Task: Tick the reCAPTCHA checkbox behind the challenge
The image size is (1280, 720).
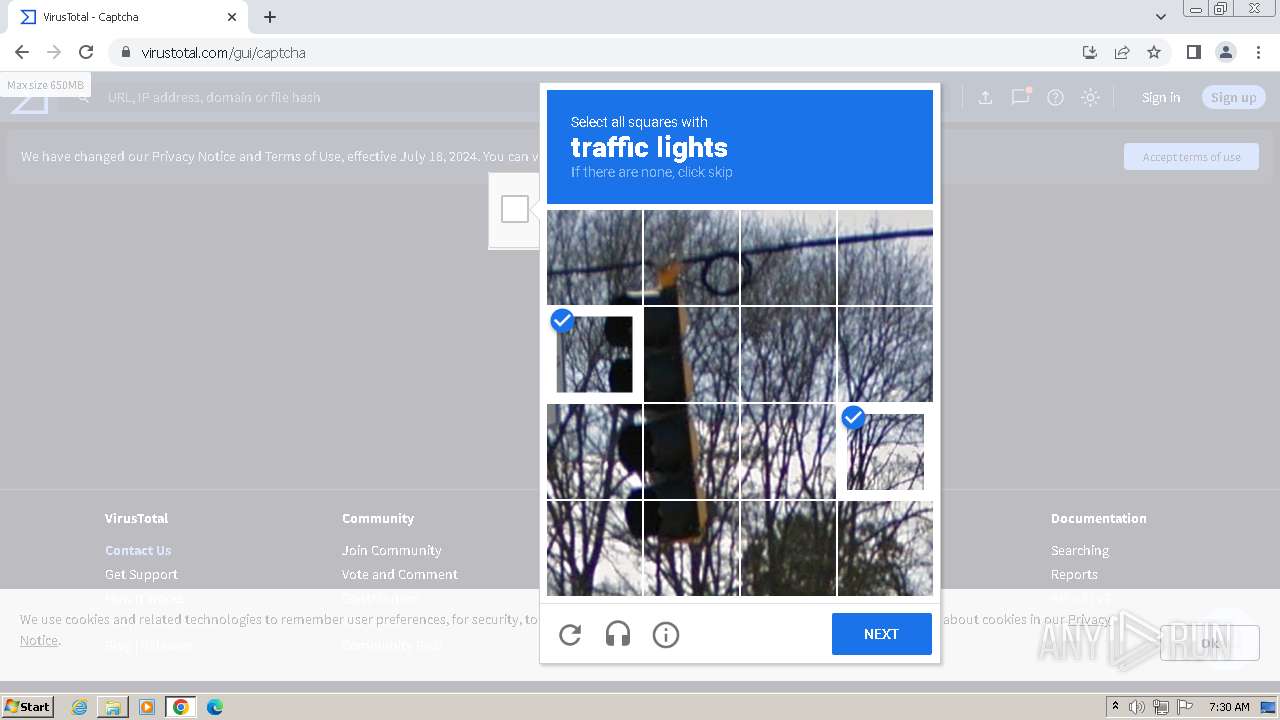Action: pos(515,209)
